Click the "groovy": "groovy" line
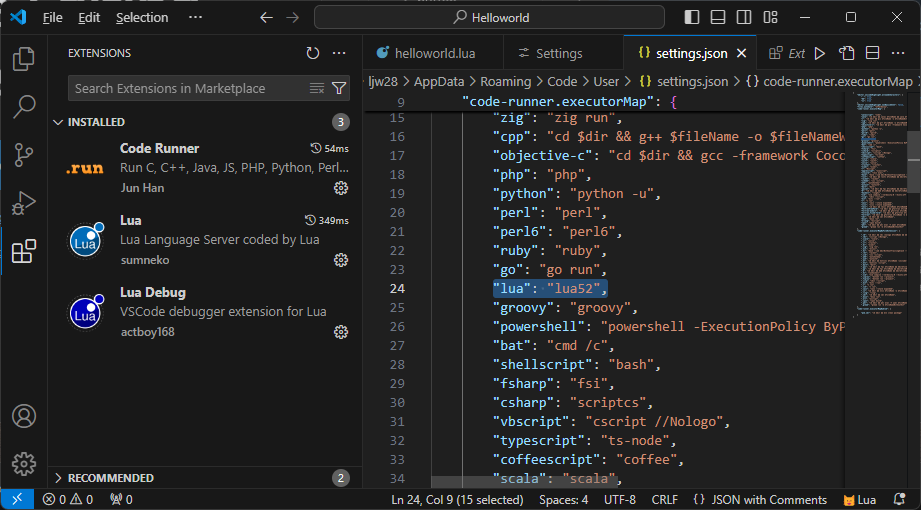921x510 pixels. click(x=565, y=308)
